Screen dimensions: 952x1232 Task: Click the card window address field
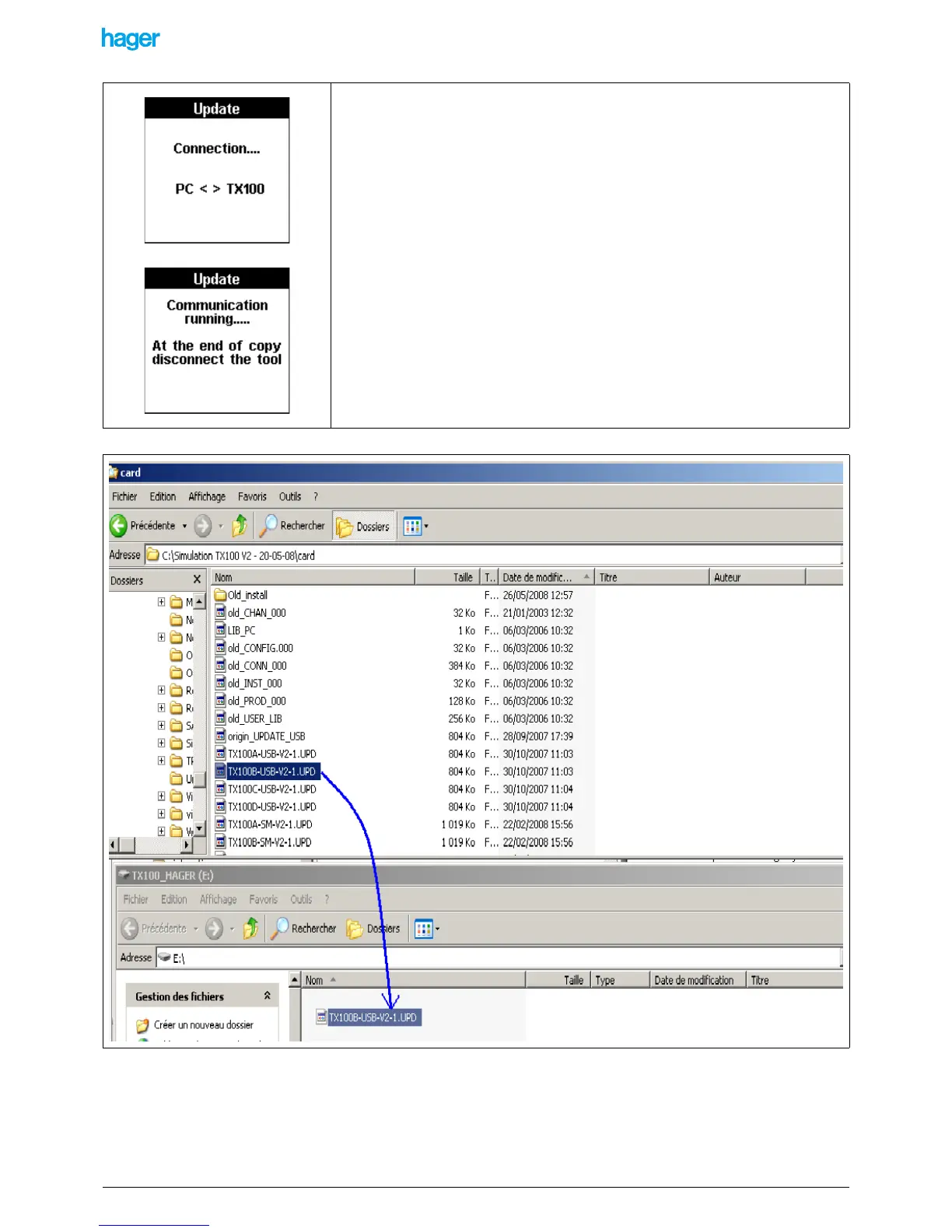493,555
